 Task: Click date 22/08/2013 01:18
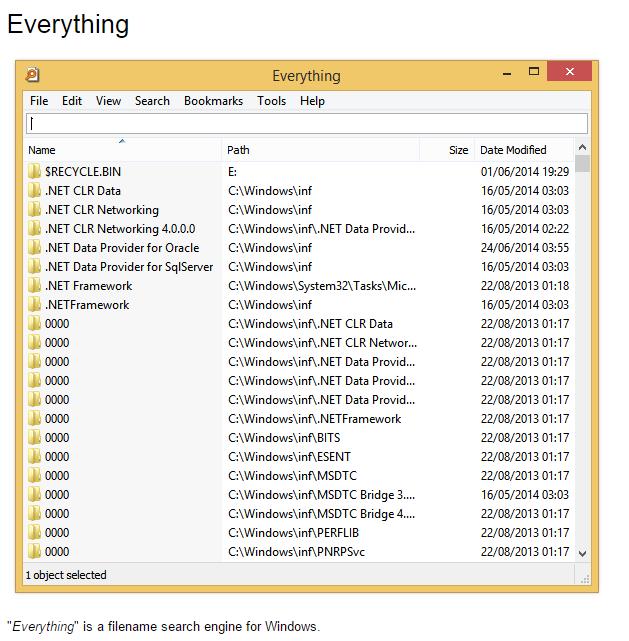(525, 286)
